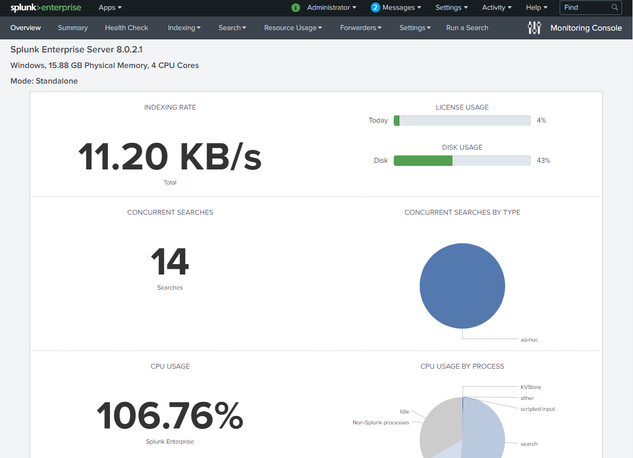Screen dimensions: 633x458
Task: Expand the Search menu in console nav
Action: (232, 28)
